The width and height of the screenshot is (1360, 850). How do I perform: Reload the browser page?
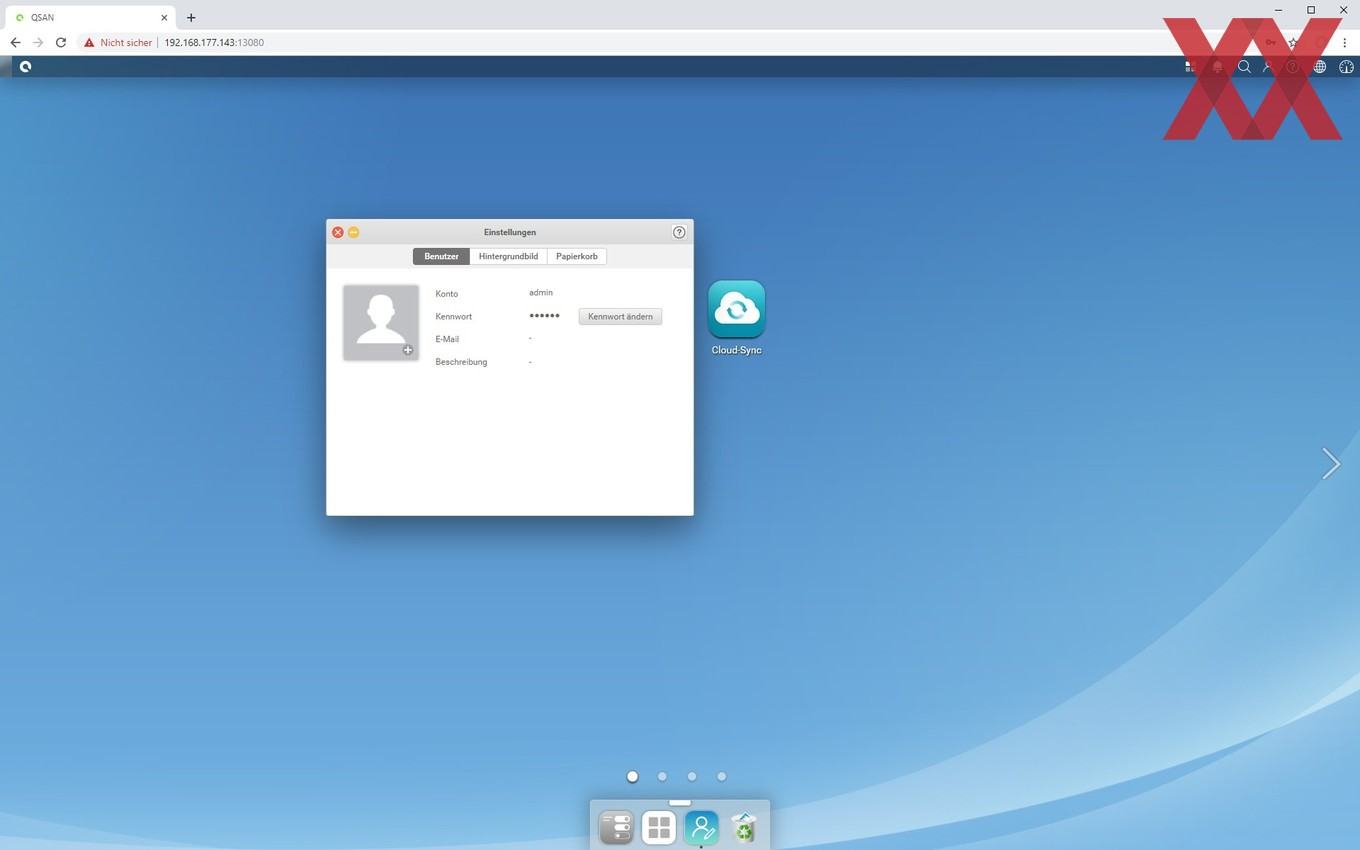[61, 43]
